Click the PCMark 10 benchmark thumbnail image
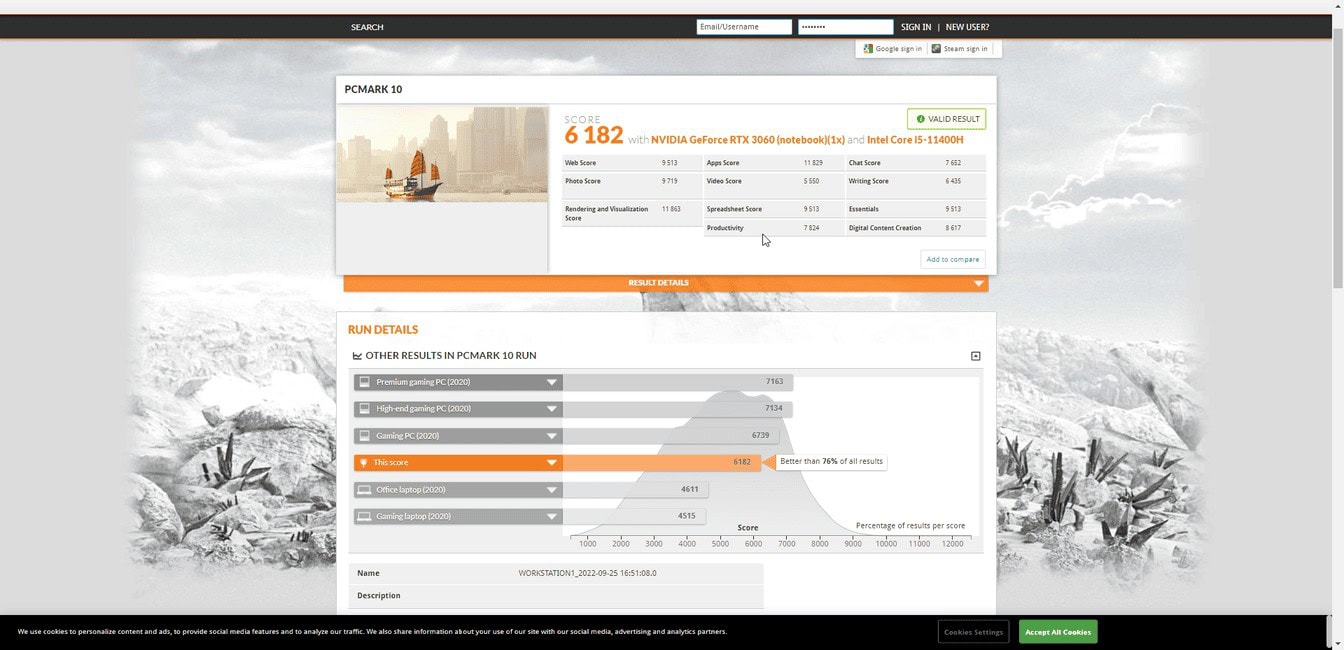This screenshot has width=1344, height=650. click(442, 155)
